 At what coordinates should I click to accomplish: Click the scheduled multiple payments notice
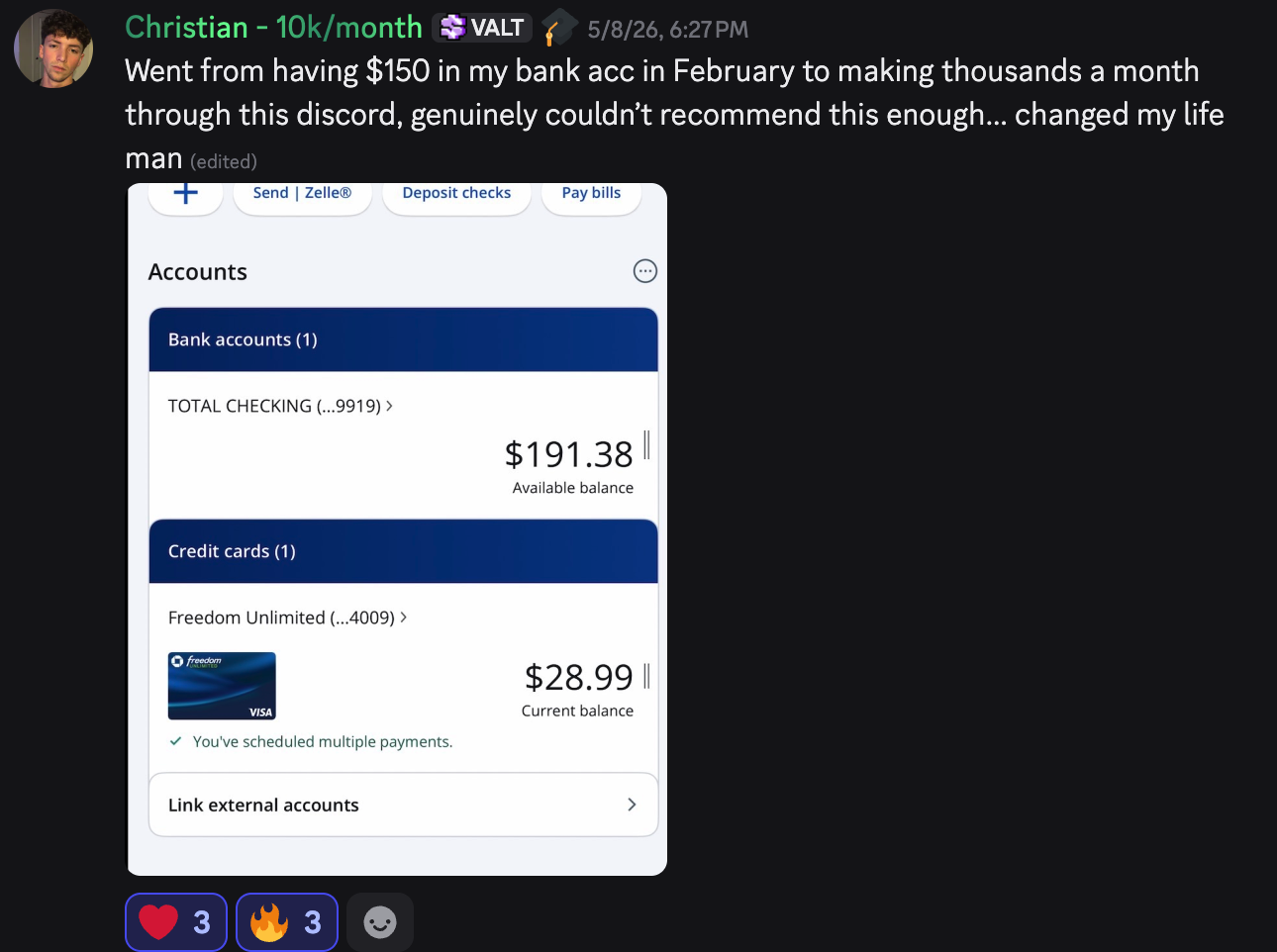322,741
